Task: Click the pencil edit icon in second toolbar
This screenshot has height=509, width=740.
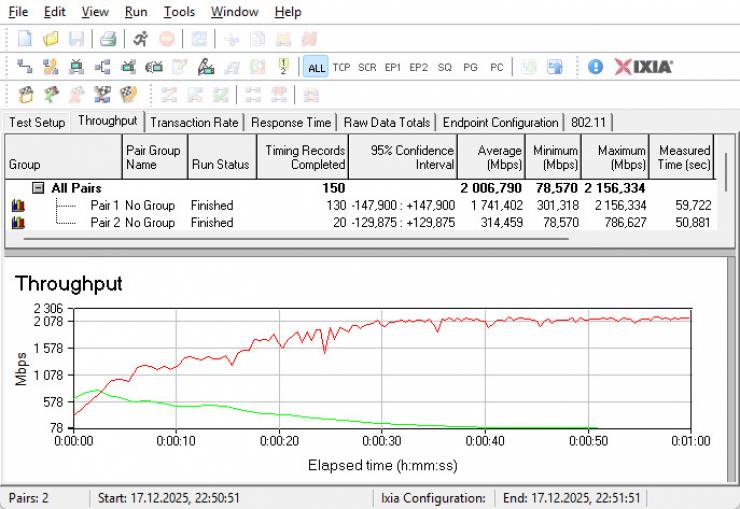Action: [206, 67]
